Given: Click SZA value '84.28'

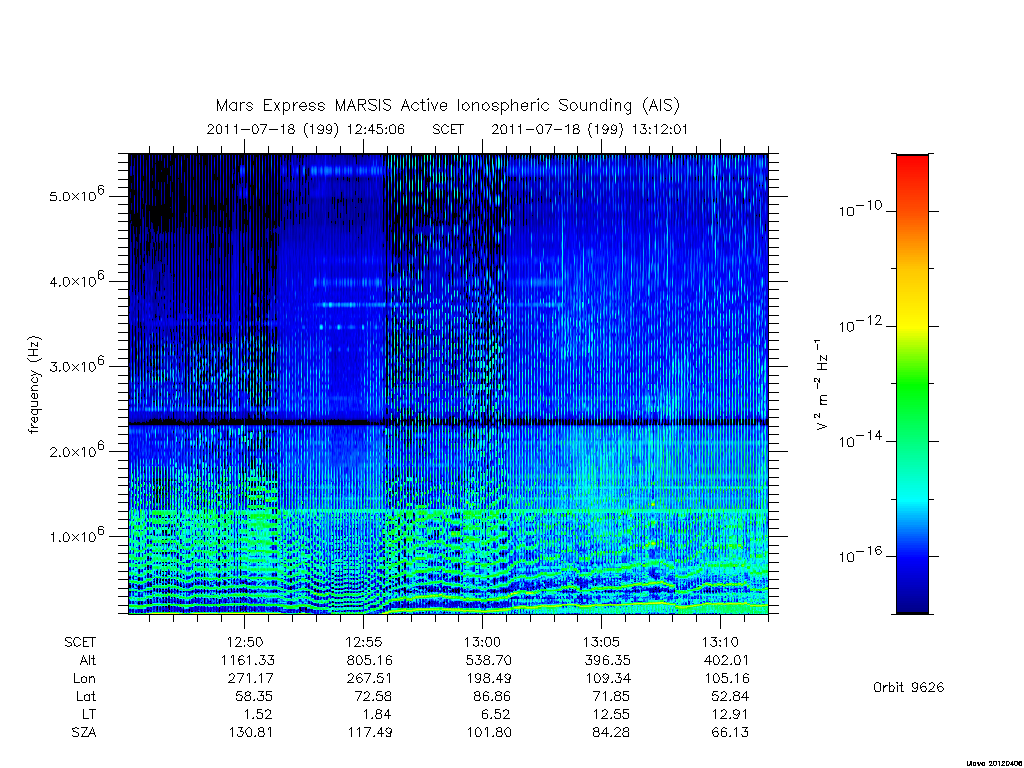Looking at the screenshot, I should click(x=611, y=733).
